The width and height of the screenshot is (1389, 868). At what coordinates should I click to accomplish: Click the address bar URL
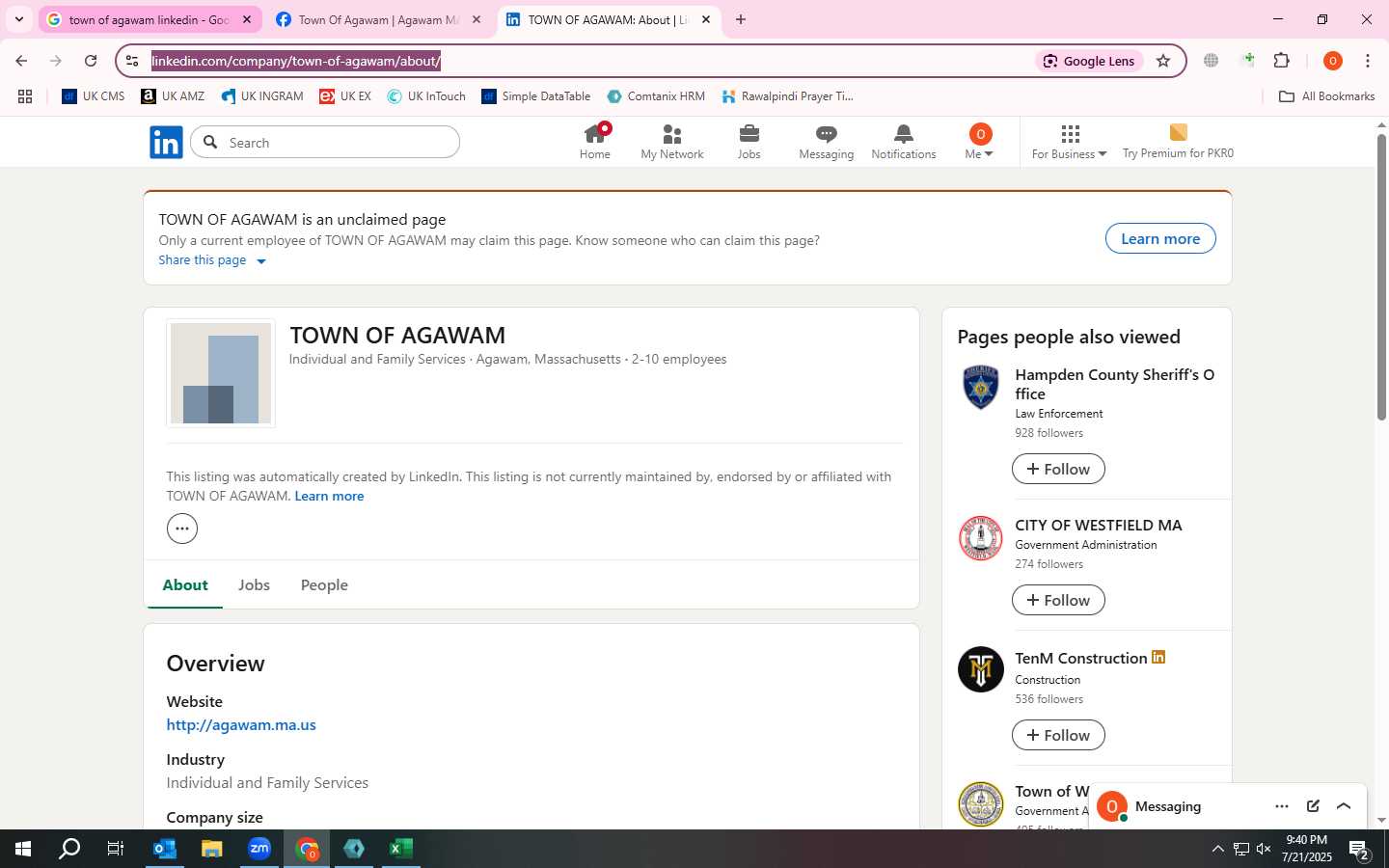coord(296,61)
